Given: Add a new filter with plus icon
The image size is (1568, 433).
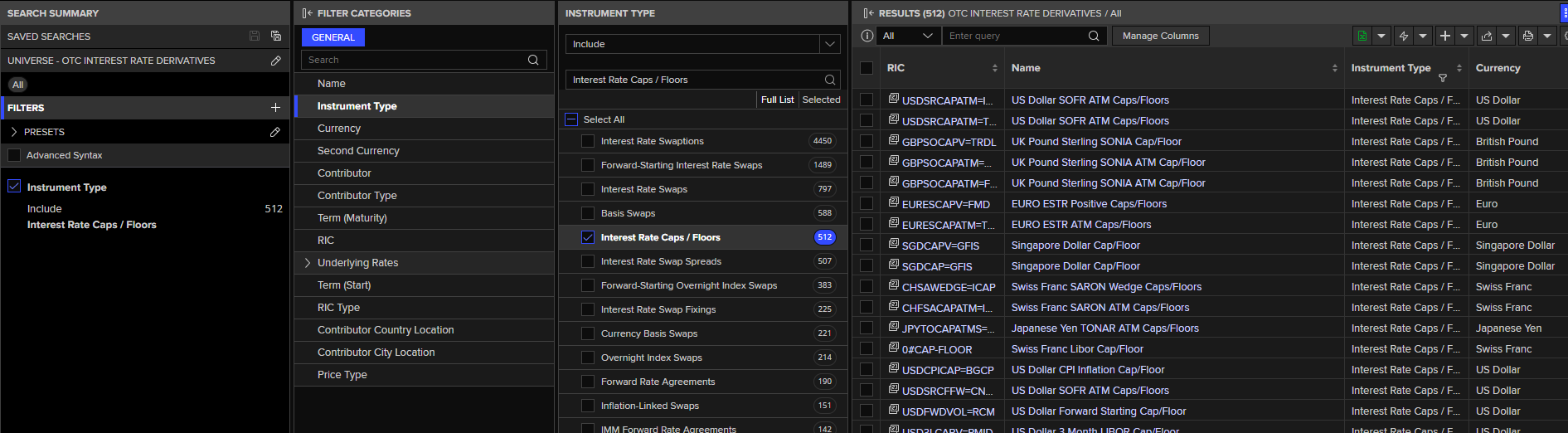Looking at the screenshot, I should 275,108.
